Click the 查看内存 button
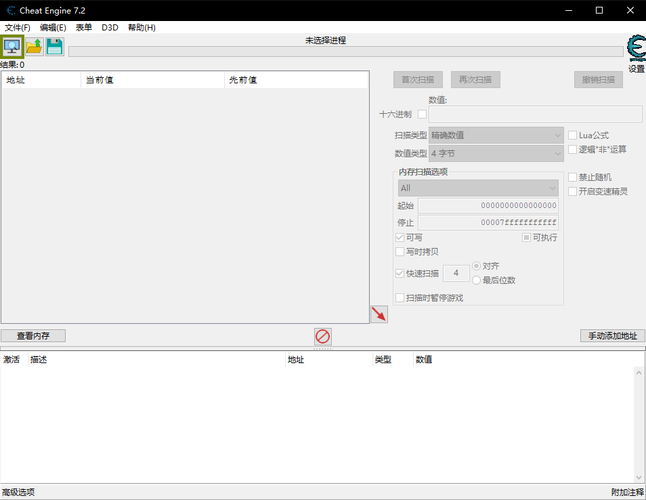646x500 pixels. pos(33,336)
